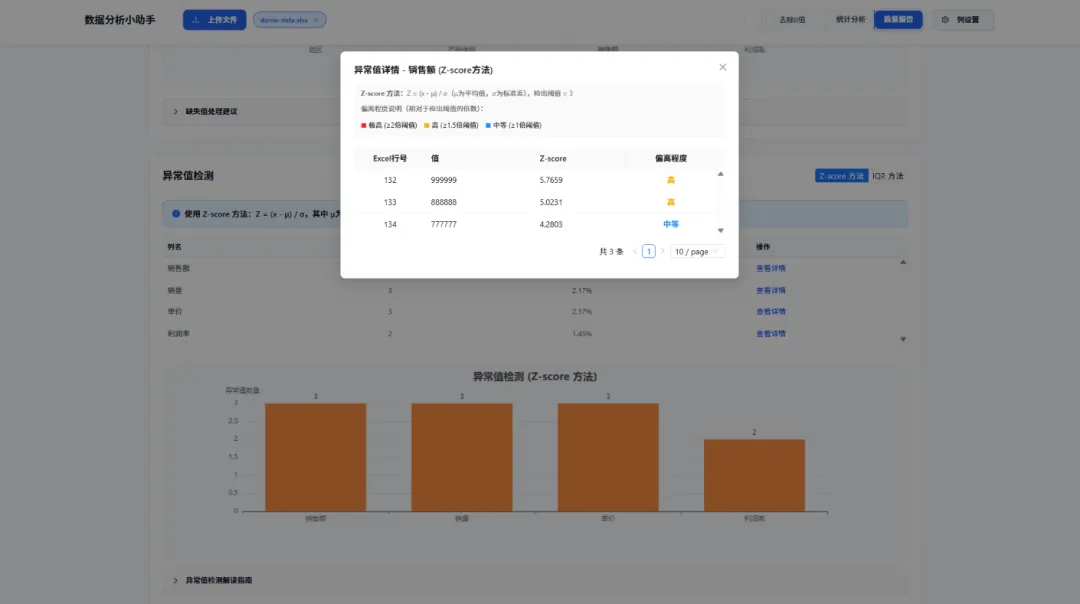This screenshot has height=604, width=1080.
Task: Remove the demo-data.xlsx file tag
Action: 316,20
